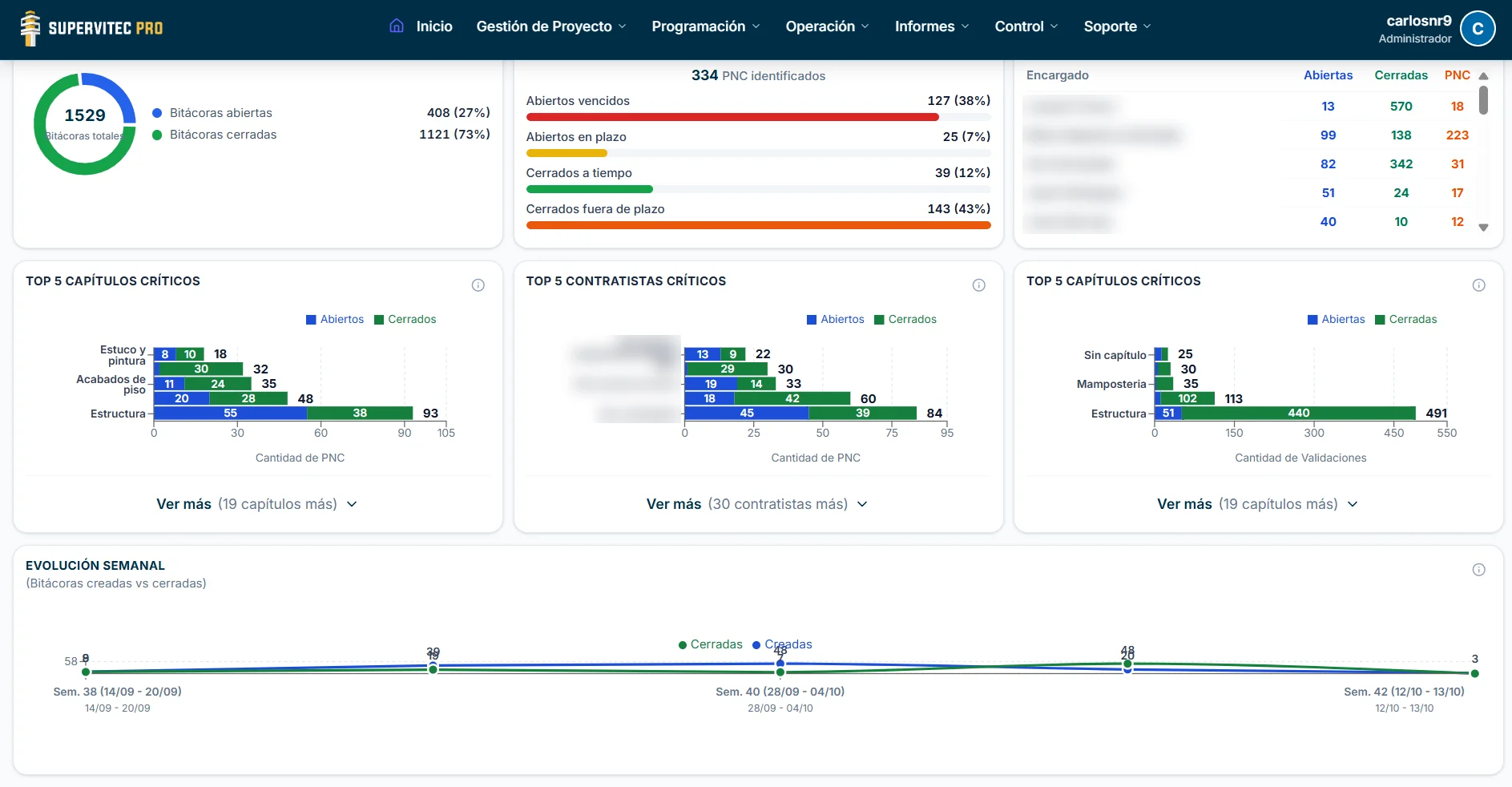Click Mamposteria chart label
The width and height of the screenshot is (1512, 787).
point(1111,384)
